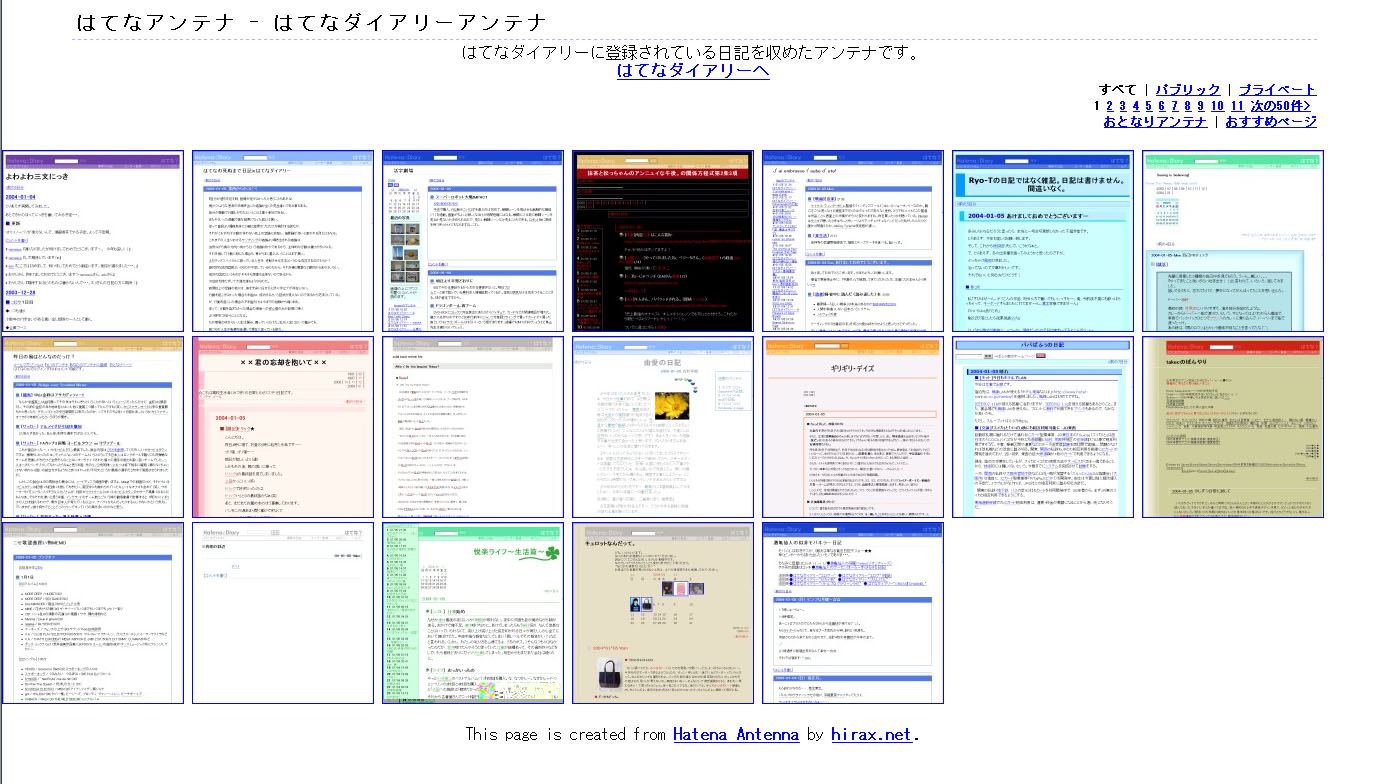
Task: Open the おすすめページ link
Action: [x=1271, y=121]
